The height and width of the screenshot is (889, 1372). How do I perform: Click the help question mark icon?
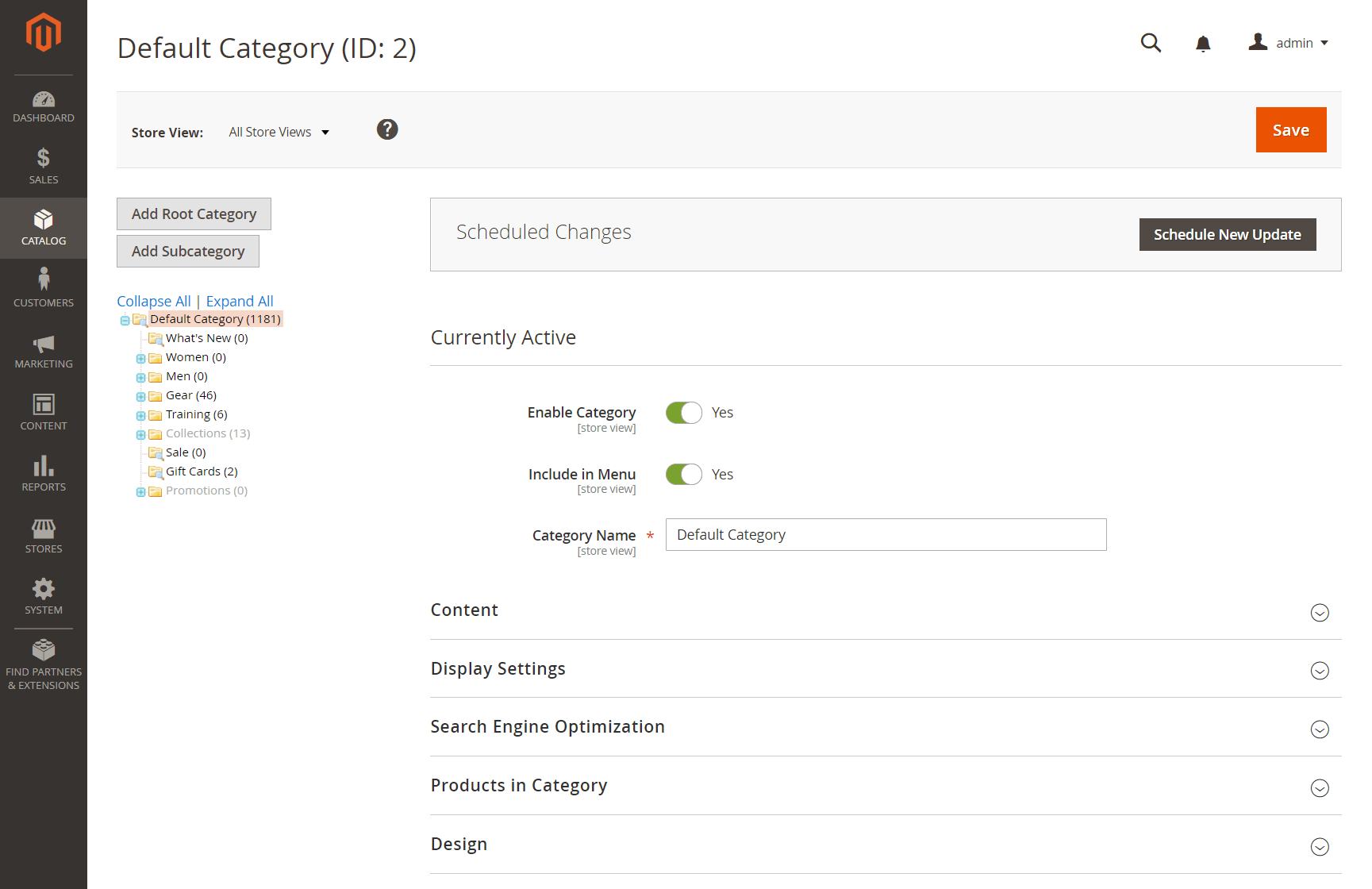[387, 129]
